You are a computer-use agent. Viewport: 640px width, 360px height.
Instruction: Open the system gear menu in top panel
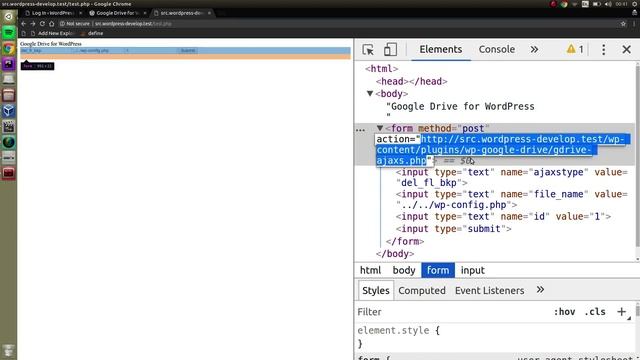pos(635,4)
